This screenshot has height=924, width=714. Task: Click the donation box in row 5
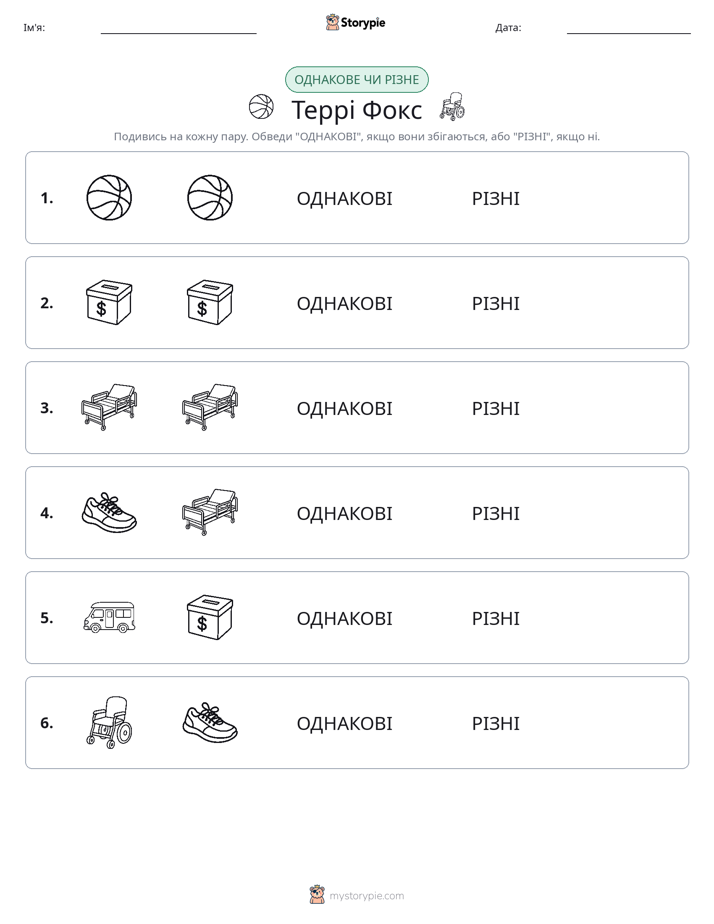(x=210, y=617)
